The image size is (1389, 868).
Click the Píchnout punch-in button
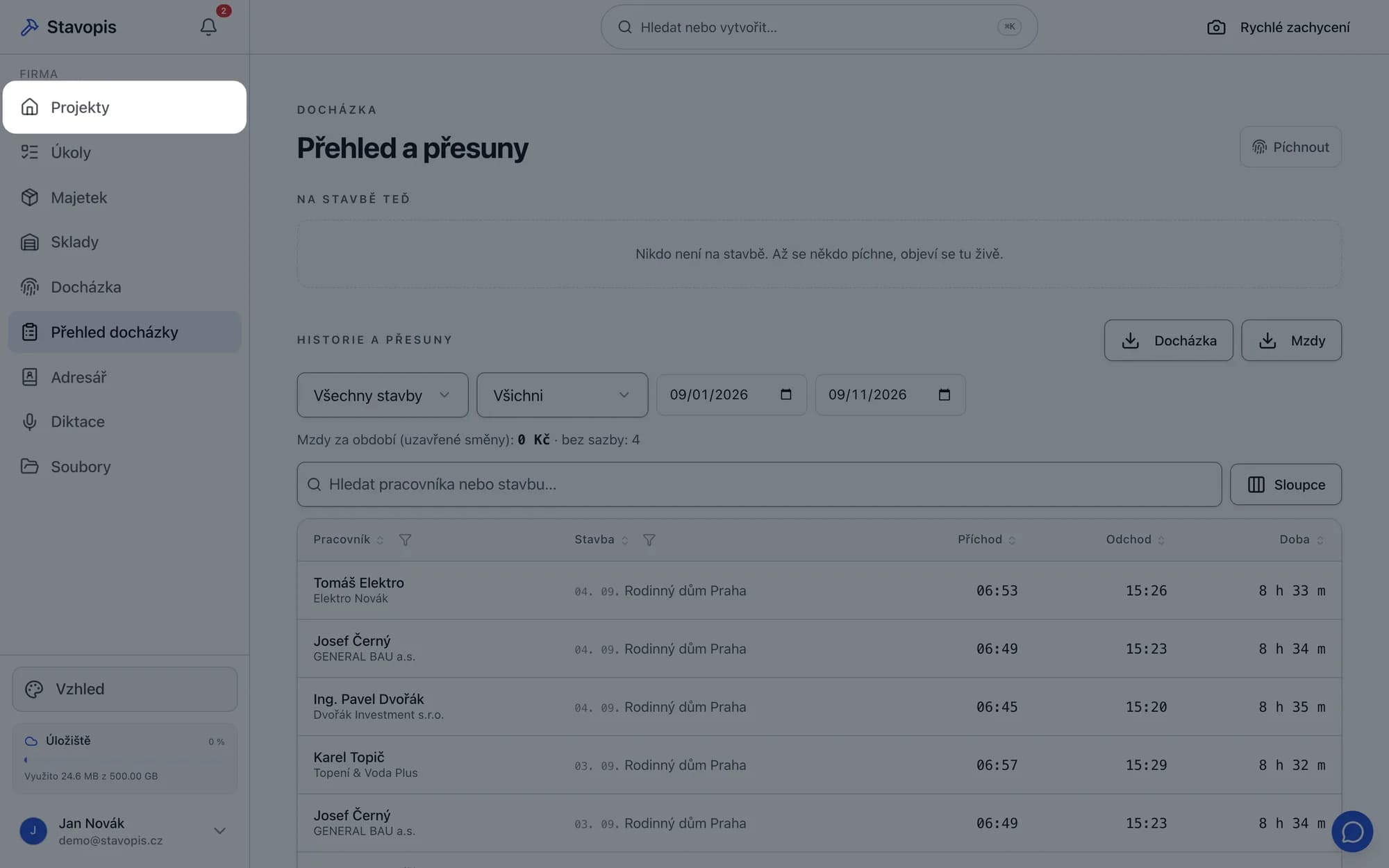[1290, 147]
